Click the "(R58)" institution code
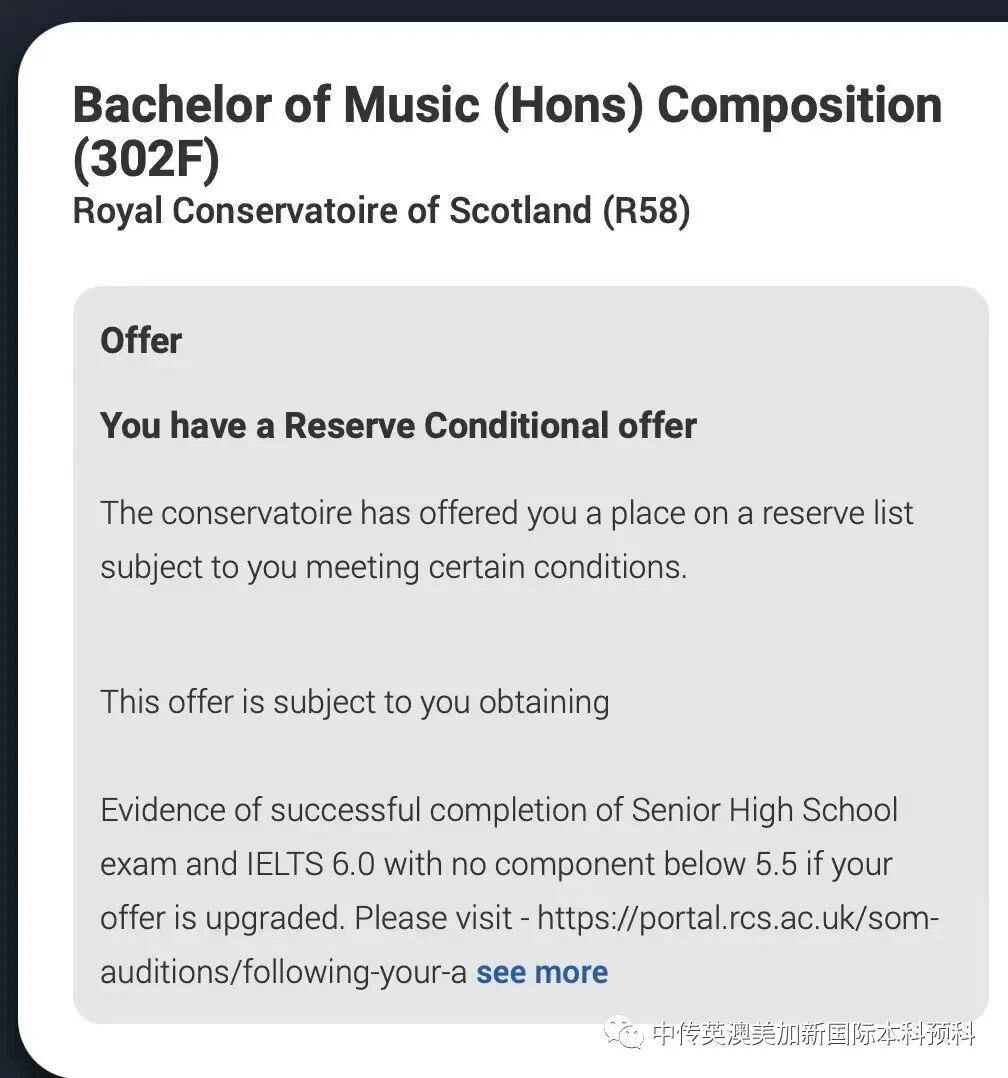 point(645,210)
